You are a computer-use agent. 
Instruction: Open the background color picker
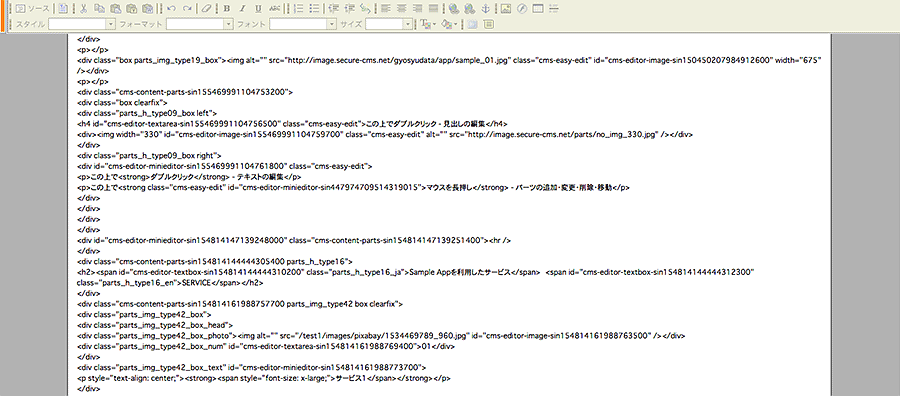pyautogui.click(x=449, y=24)
